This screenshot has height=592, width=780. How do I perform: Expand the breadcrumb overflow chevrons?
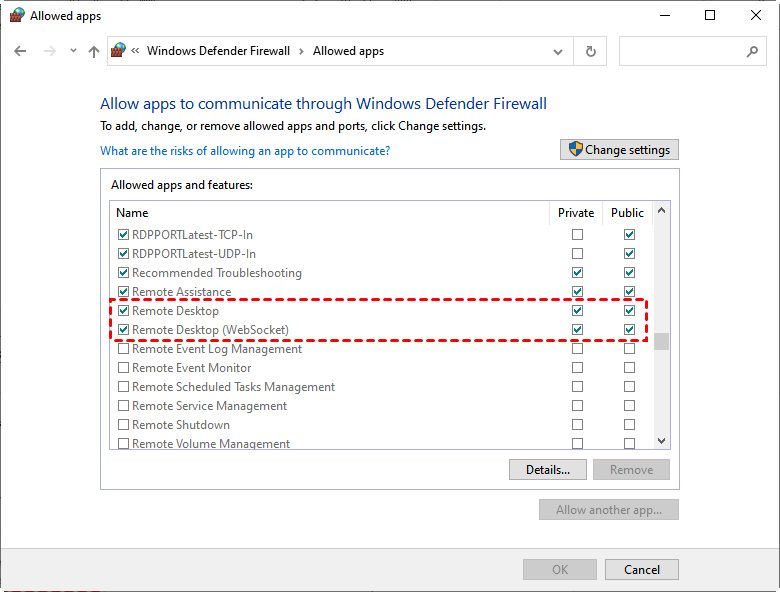click(x=135, y=51)
